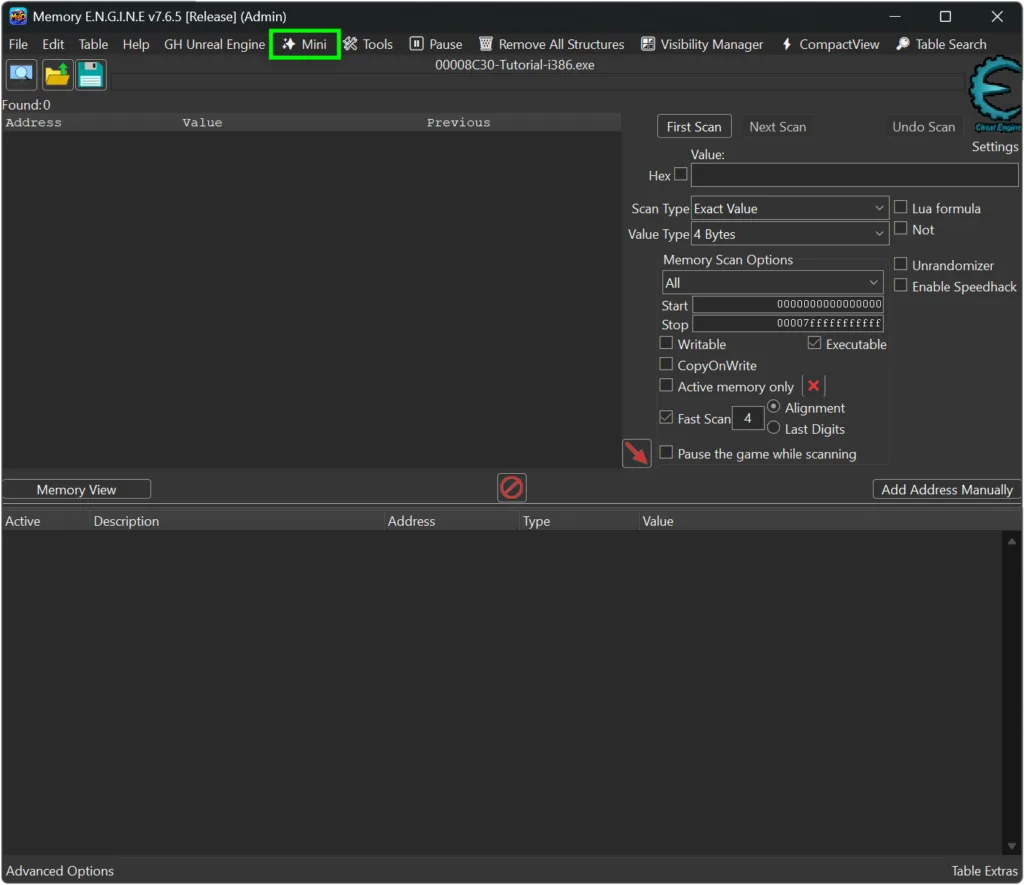Click the Start address field
This screenshot has width=1024, height=885.
point(788,304)
